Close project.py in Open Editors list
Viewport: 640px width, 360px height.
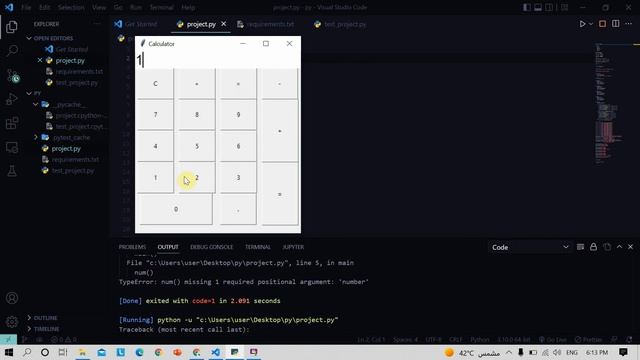pyautogui.click(x=40, y=60)
